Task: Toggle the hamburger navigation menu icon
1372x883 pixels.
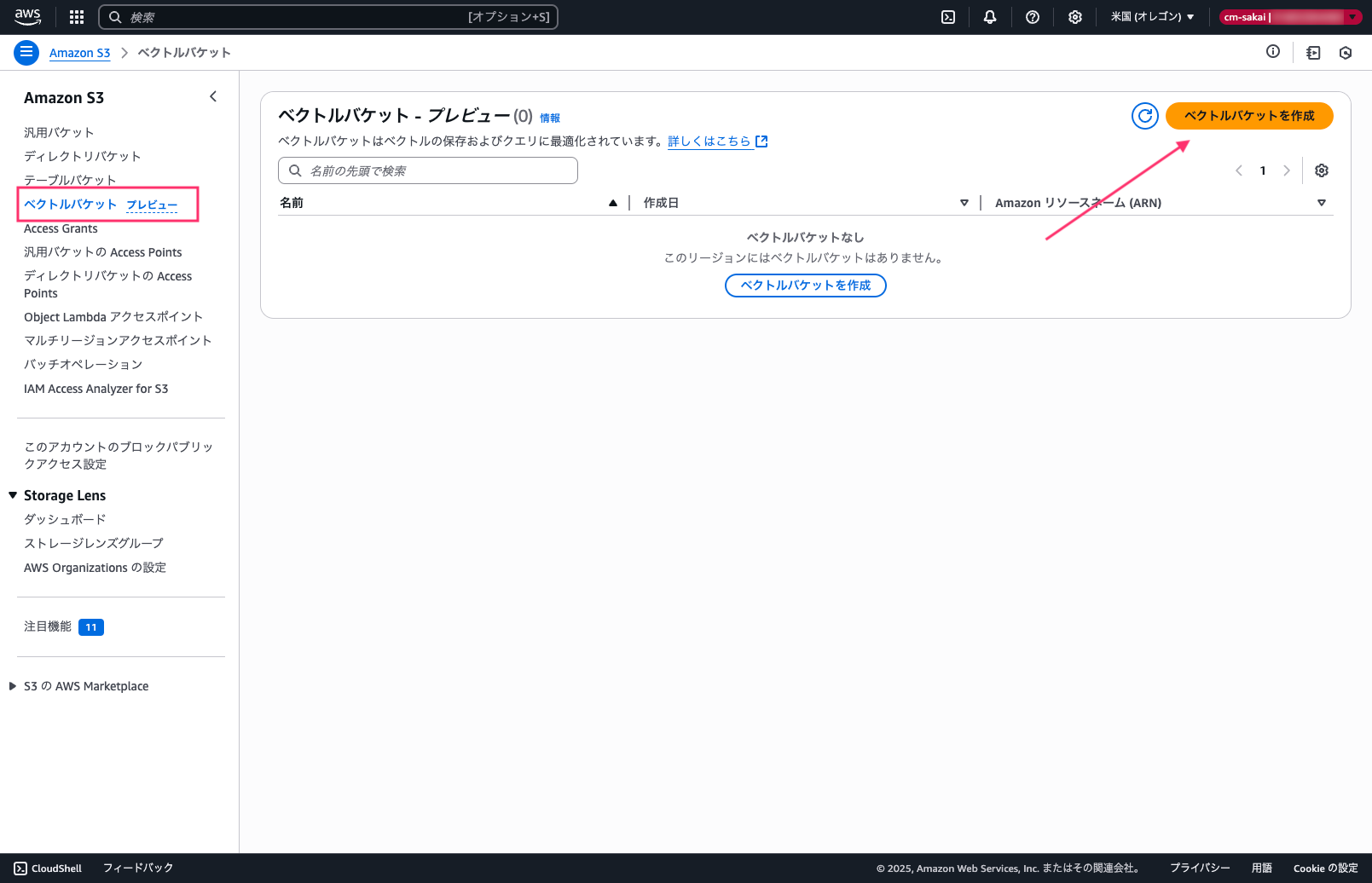Action: click(26, 52)
